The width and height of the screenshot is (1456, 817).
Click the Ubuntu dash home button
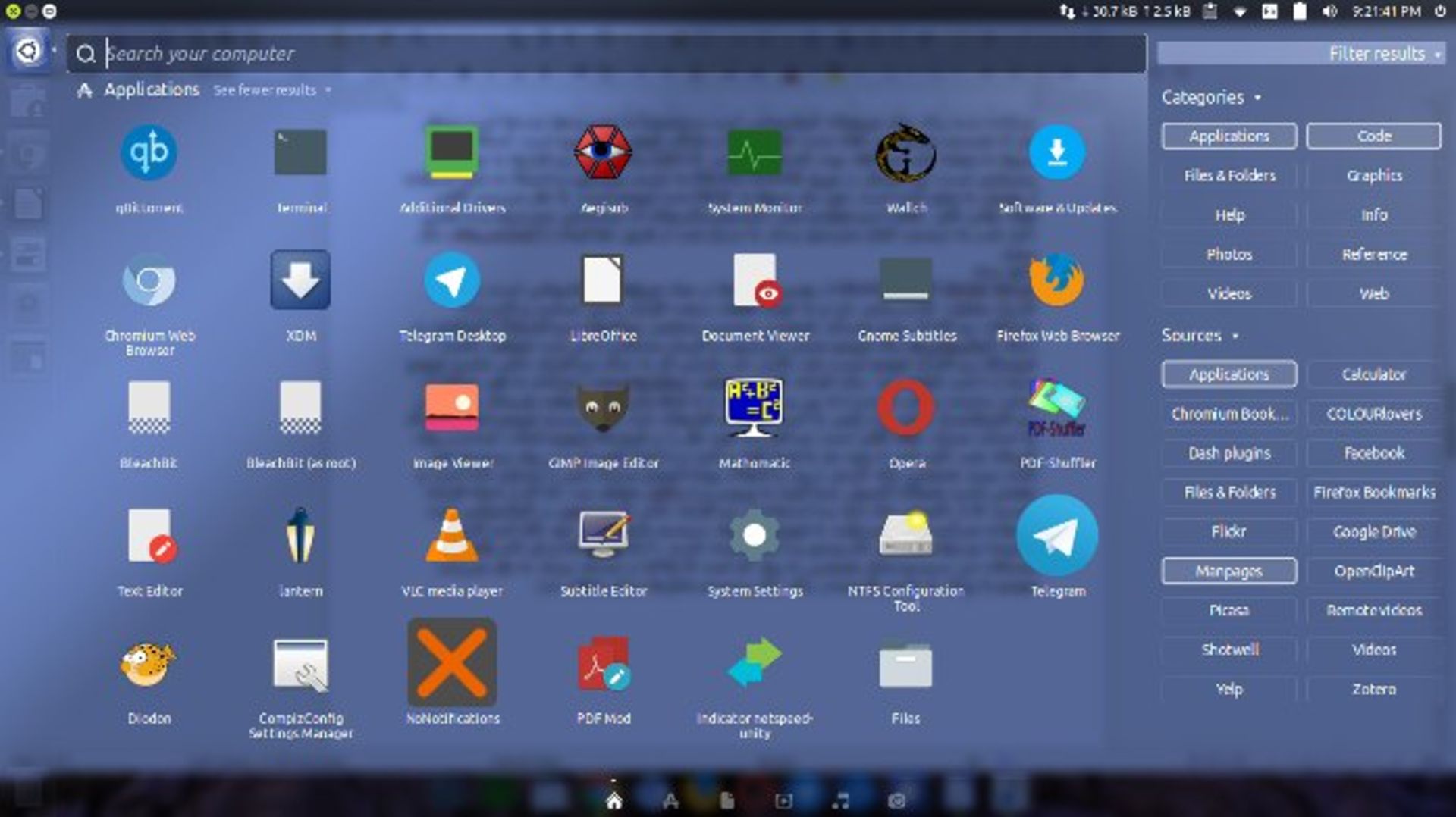pyautogui.click(x=28, y=51)
